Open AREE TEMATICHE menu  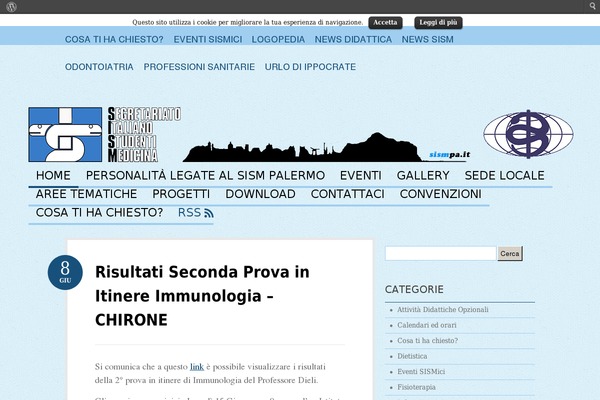coord(86,194)
